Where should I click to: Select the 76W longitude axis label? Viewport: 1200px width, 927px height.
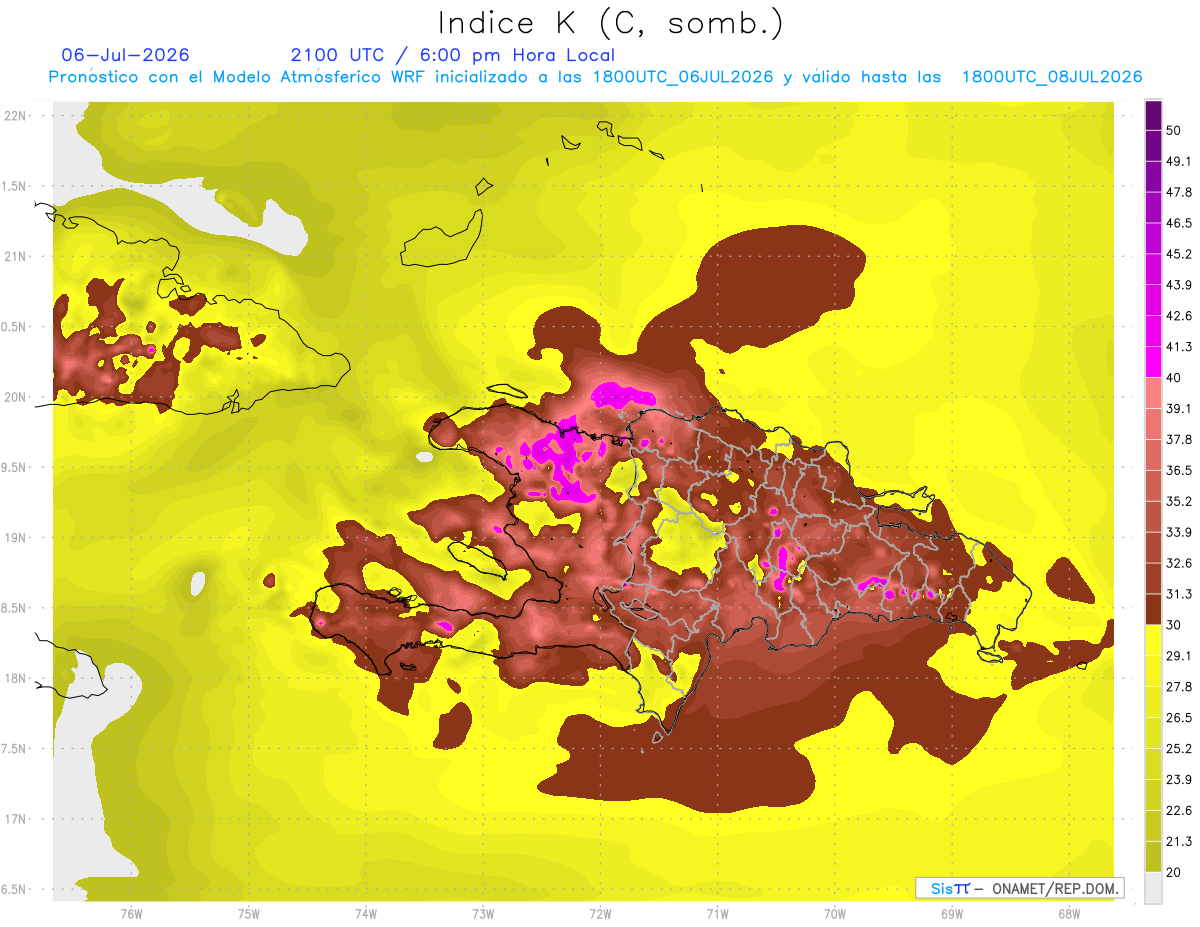[131, 913]
